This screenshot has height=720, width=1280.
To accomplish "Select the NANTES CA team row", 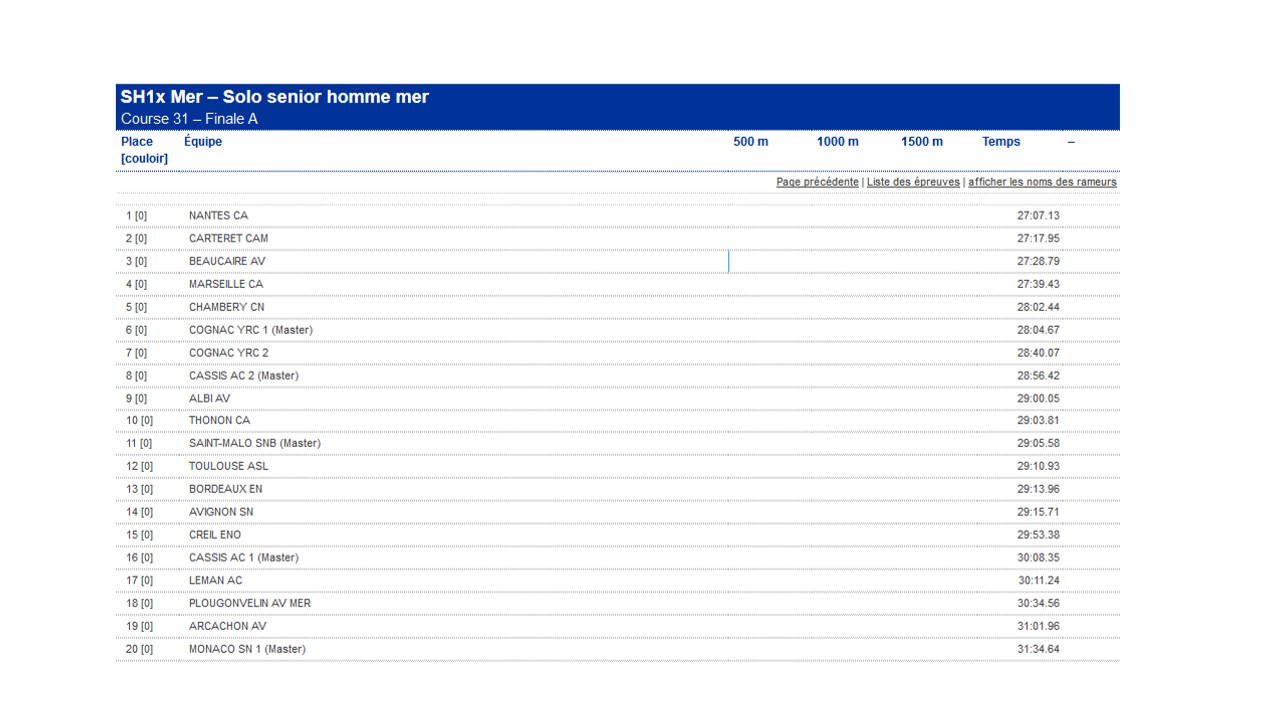I will click(618, 216).
